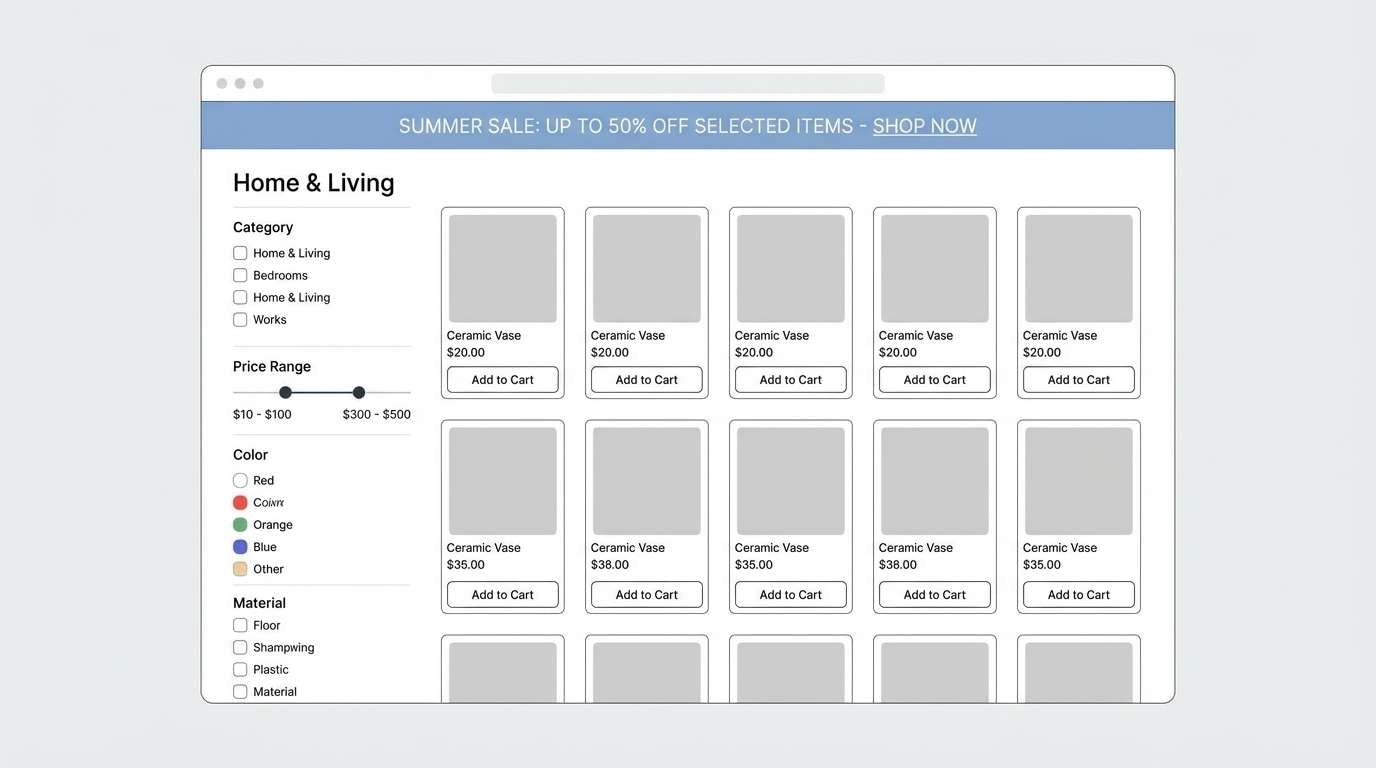Open the top-left Ceramic Vase product image
The image size is (1376, 768).
[502, 268]
